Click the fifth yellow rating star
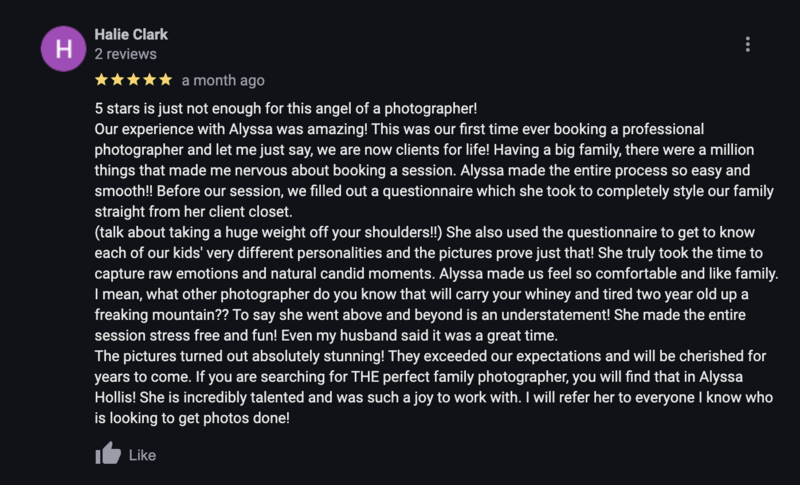 (165, 80)
